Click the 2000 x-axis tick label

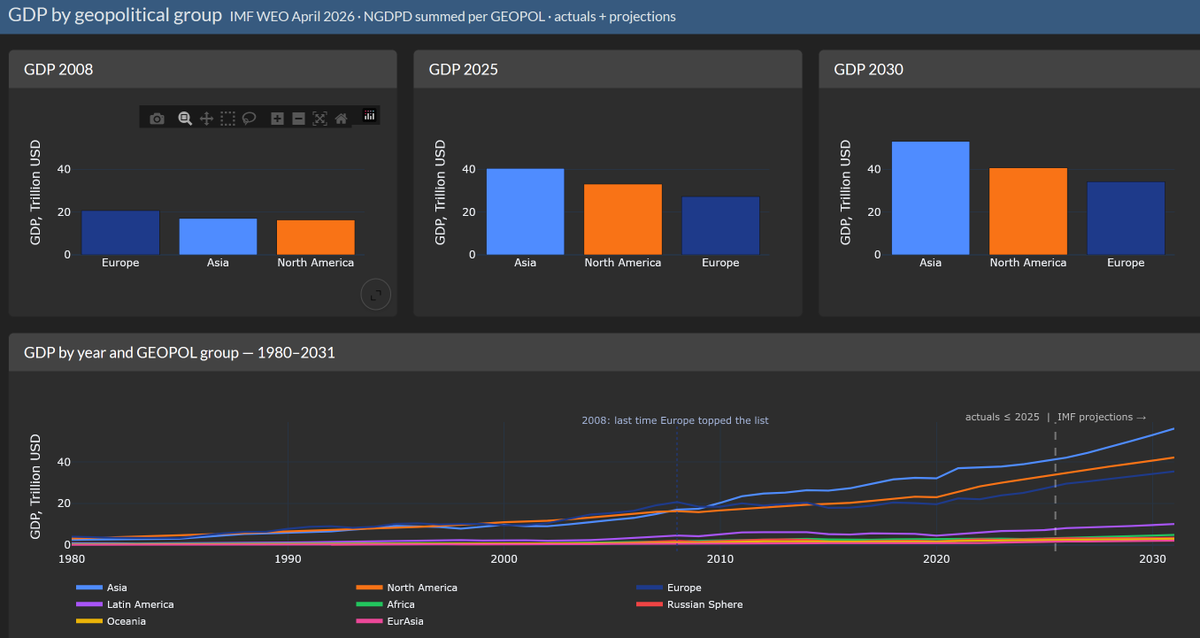pos(504,559)
